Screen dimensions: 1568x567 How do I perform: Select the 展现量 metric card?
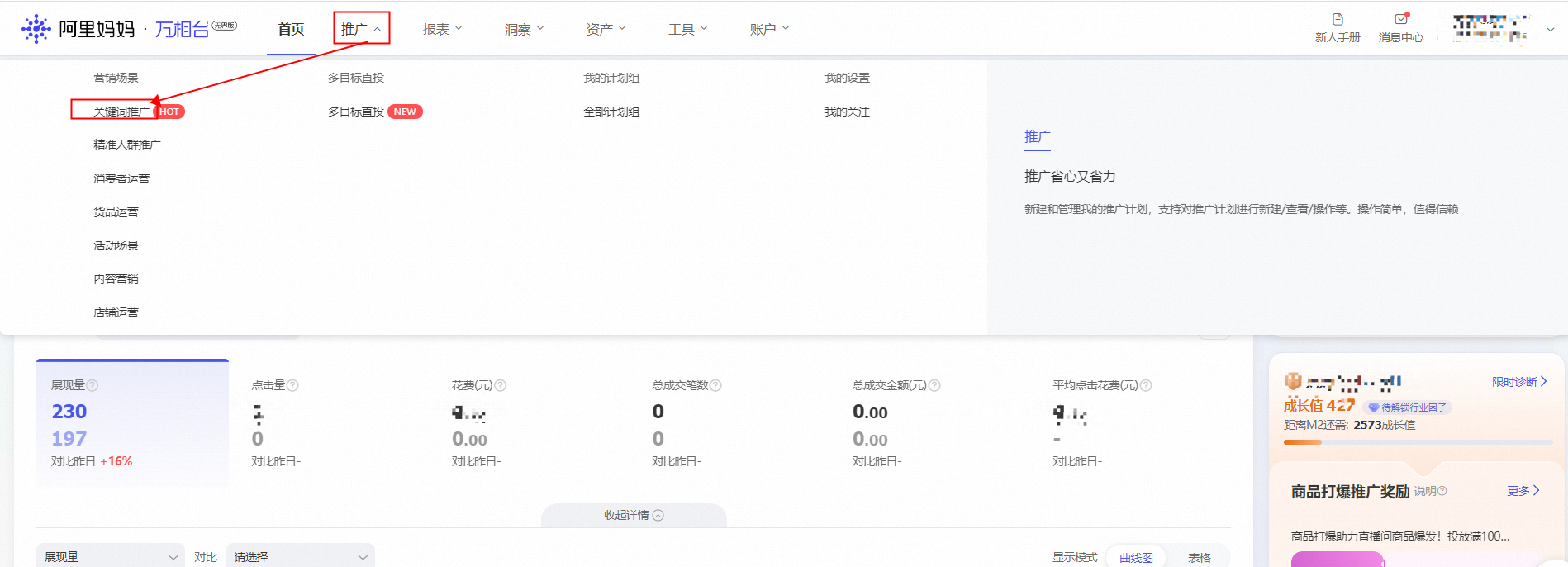coord(132,423)
